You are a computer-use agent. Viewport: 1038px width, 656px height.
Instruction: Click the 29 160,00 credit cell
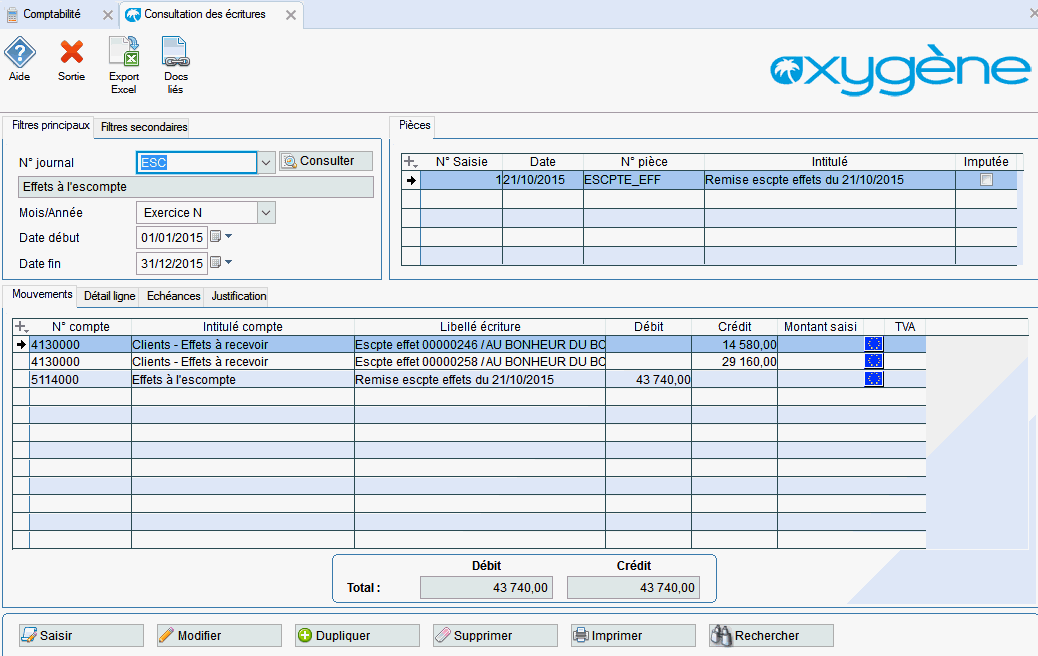pyautogui.click(x=734, y=361)
